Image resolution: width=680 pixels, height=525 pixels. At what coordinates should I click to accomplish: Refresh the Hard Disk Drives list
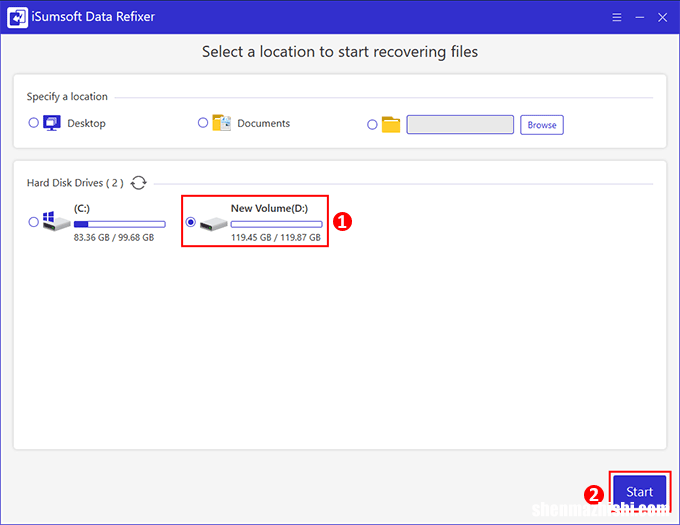click(138, 183)
